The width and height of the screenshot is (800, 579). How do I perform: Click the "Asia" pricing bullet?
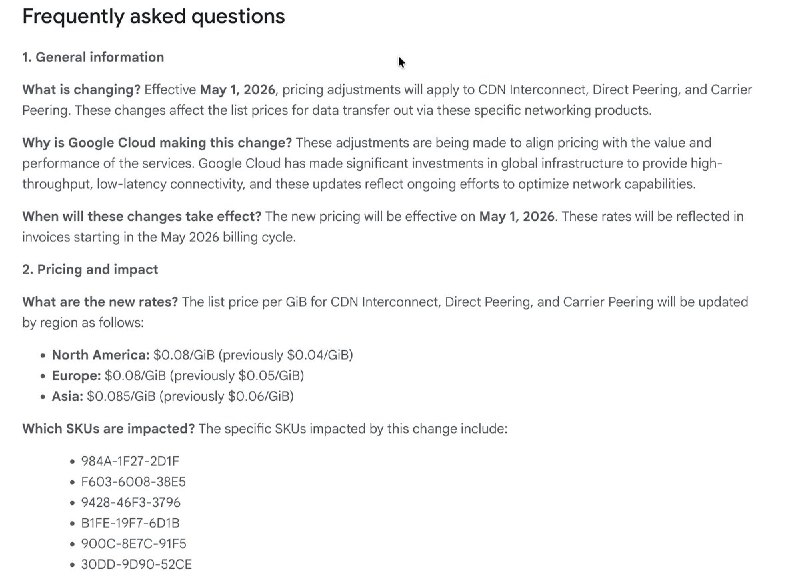(67, 396)
